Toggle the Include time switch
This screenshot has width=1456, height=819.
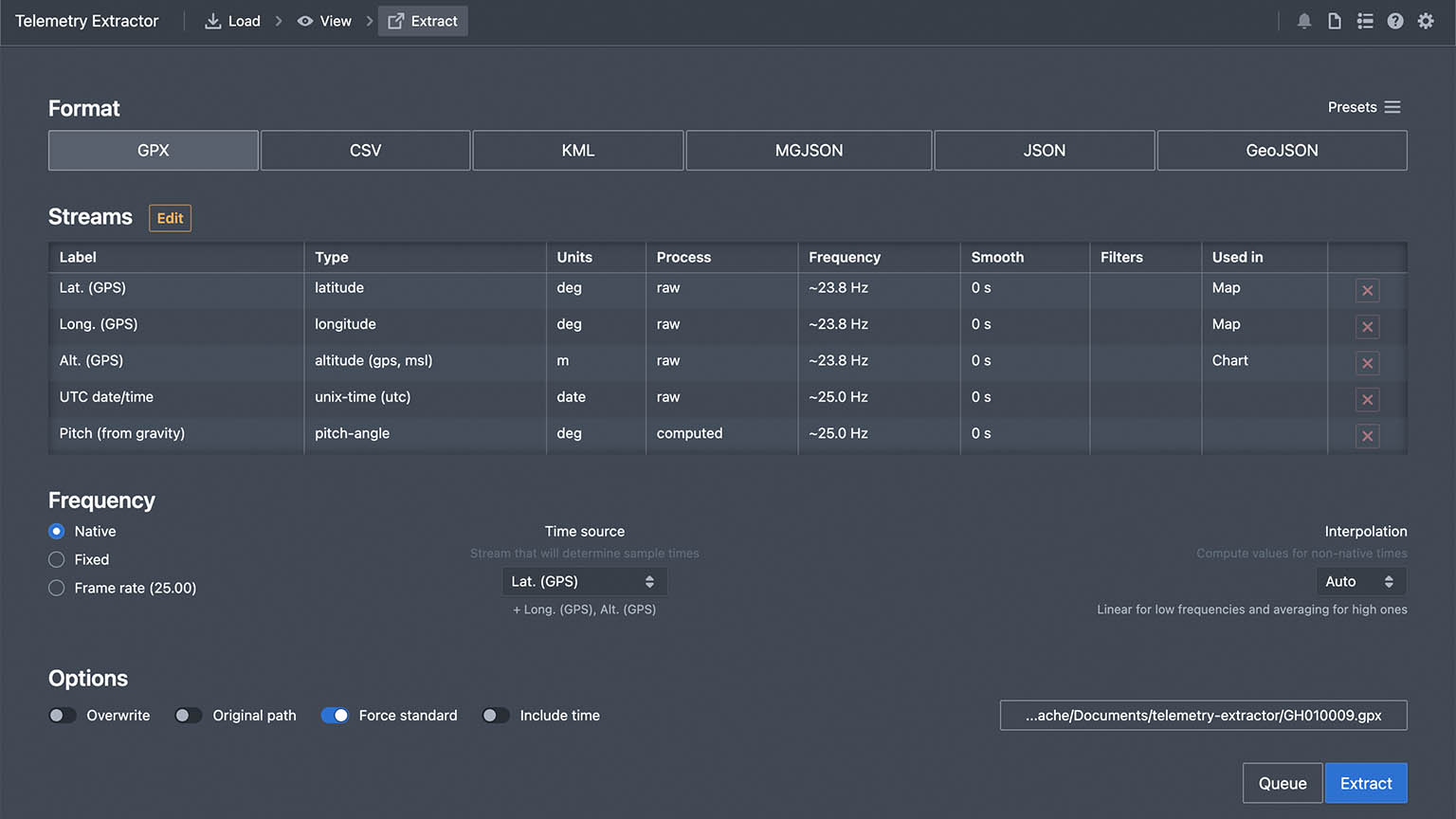click(496, 716)
